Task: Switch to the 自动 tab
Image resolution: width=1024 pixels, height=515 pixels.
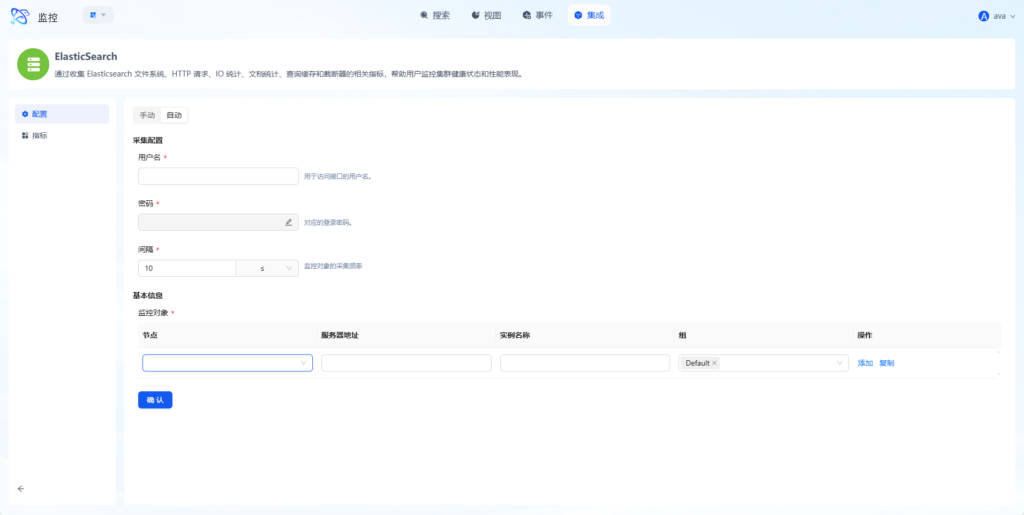Action: point(174,116)
